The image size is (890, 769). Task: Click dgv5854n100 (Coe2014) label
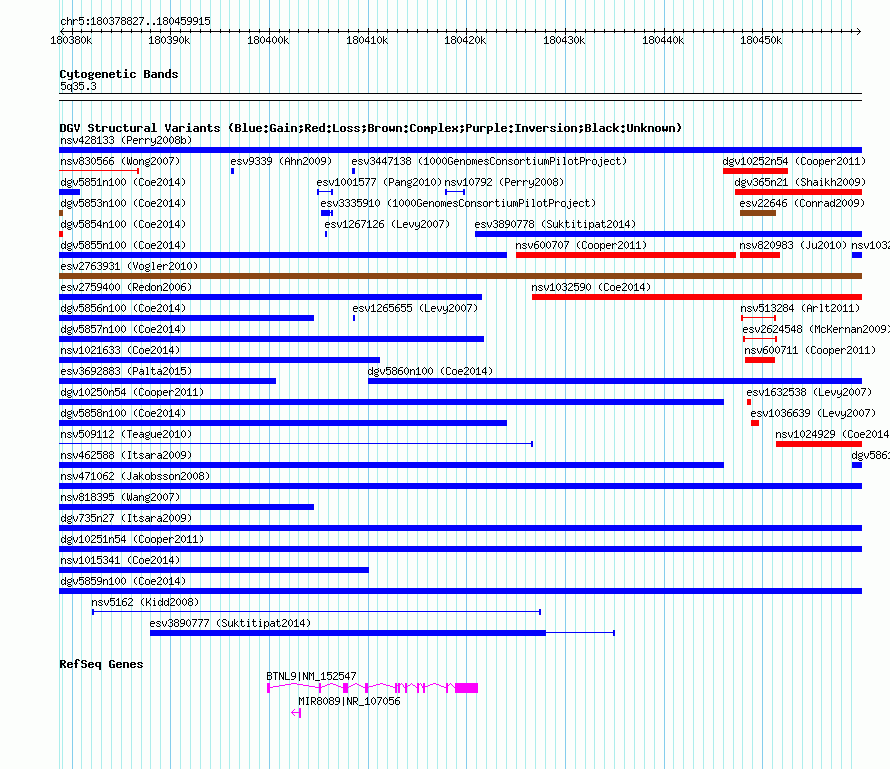click(123, 224)
